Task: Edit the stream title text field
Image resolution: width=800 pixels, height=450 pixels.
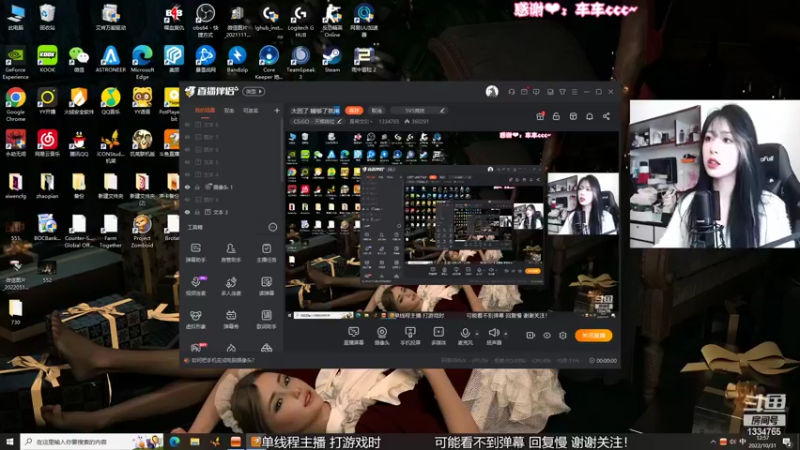Action: tap(315, 110)
